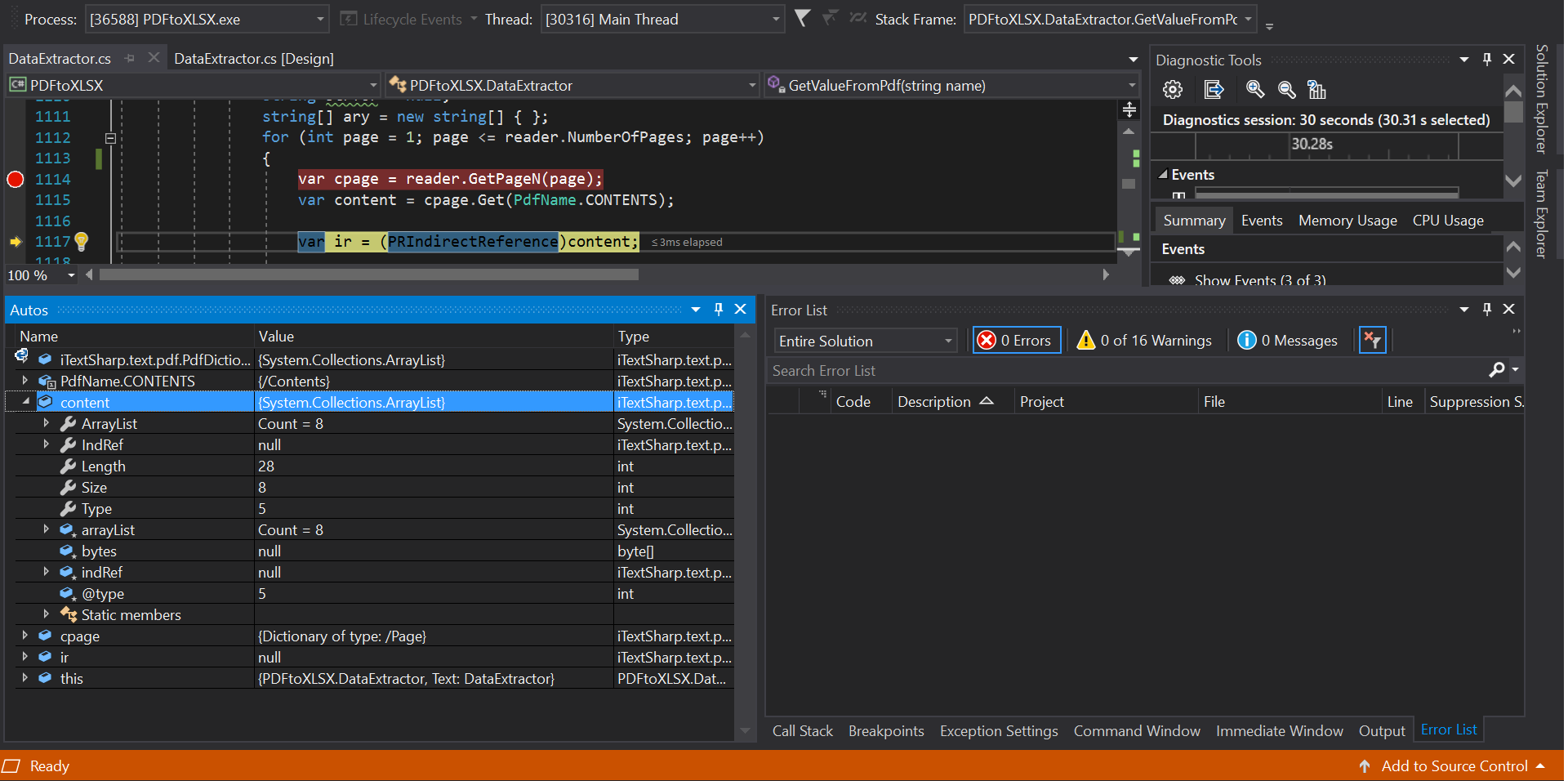Reset the diagnostics timeline view
The image size is (1568, 781).
pyautogui.click(x=1316, y=90)
